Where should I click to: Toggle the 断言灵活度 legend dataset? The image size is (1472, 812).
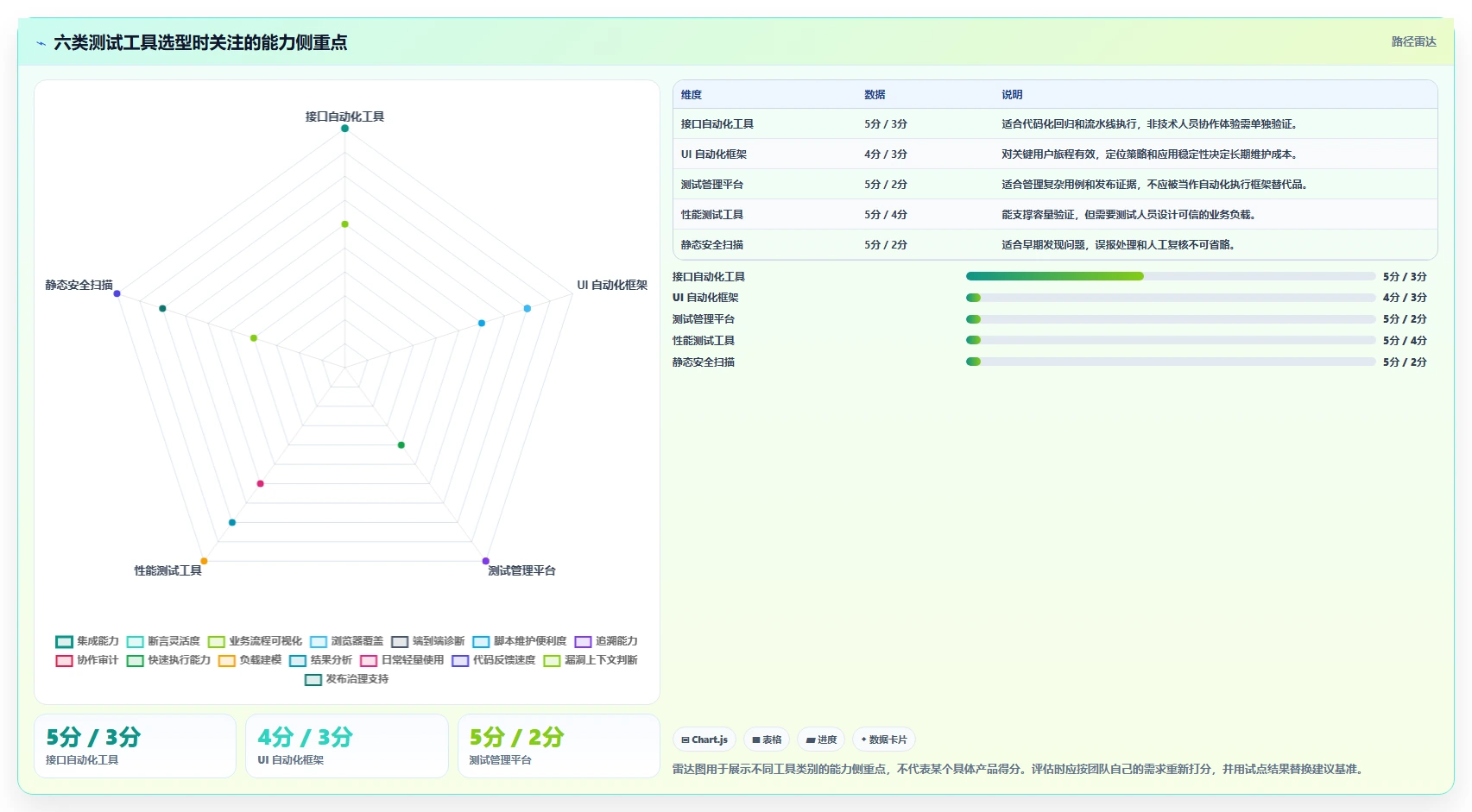(x=163, y=641)
